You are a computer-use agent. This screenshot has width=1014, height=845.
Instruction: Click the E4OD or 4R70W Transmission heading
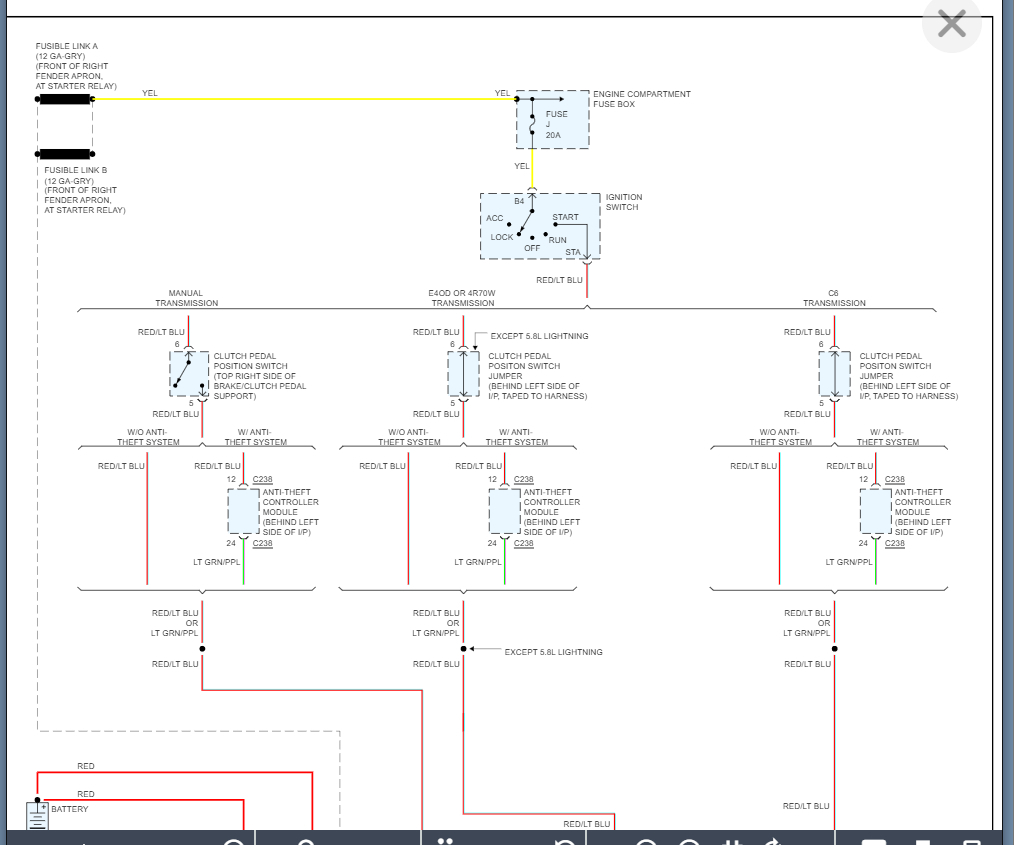click(x=463, y=298)
